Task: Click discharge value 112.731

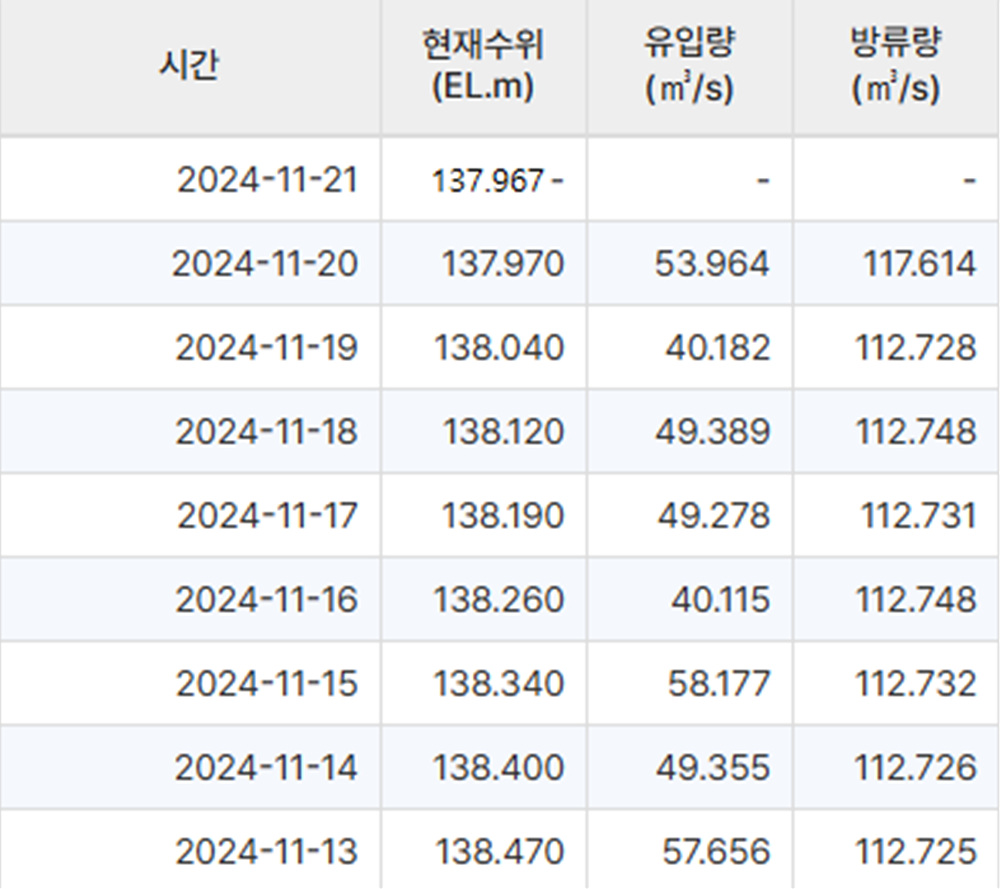Action: click(x=919, y=516)
